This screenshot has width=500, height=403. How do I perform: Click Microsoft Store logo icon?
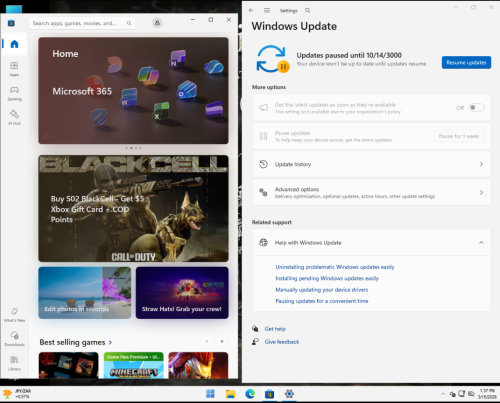coord(11,23)
